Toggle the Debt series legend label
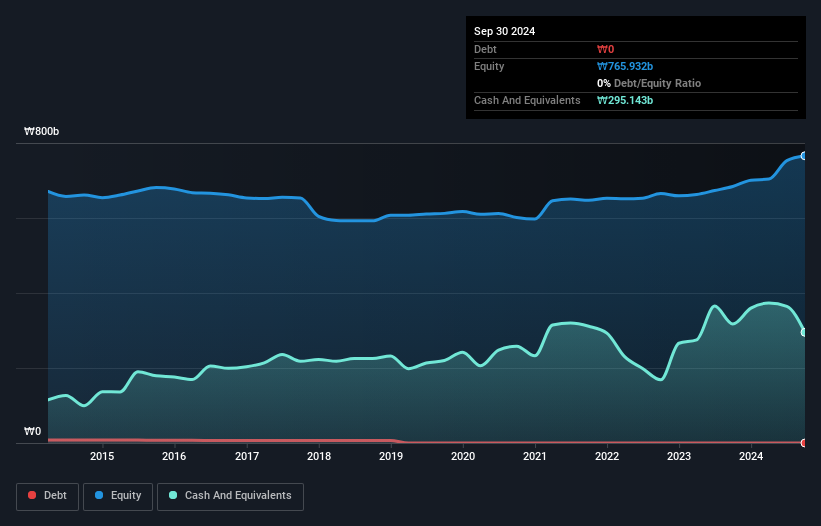The height and width of the screenshot is (526, 821). pyautogui.click(x=55, y=496)
